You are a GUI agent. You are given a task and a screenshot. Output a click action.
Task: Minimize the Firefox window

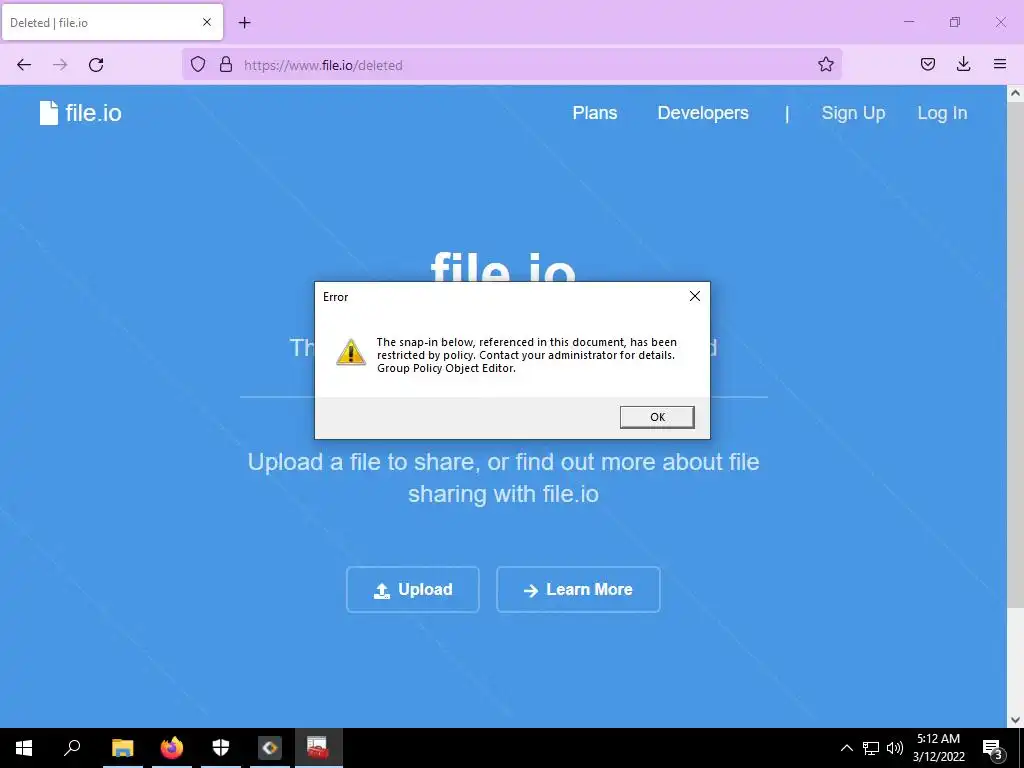point(908,22)
